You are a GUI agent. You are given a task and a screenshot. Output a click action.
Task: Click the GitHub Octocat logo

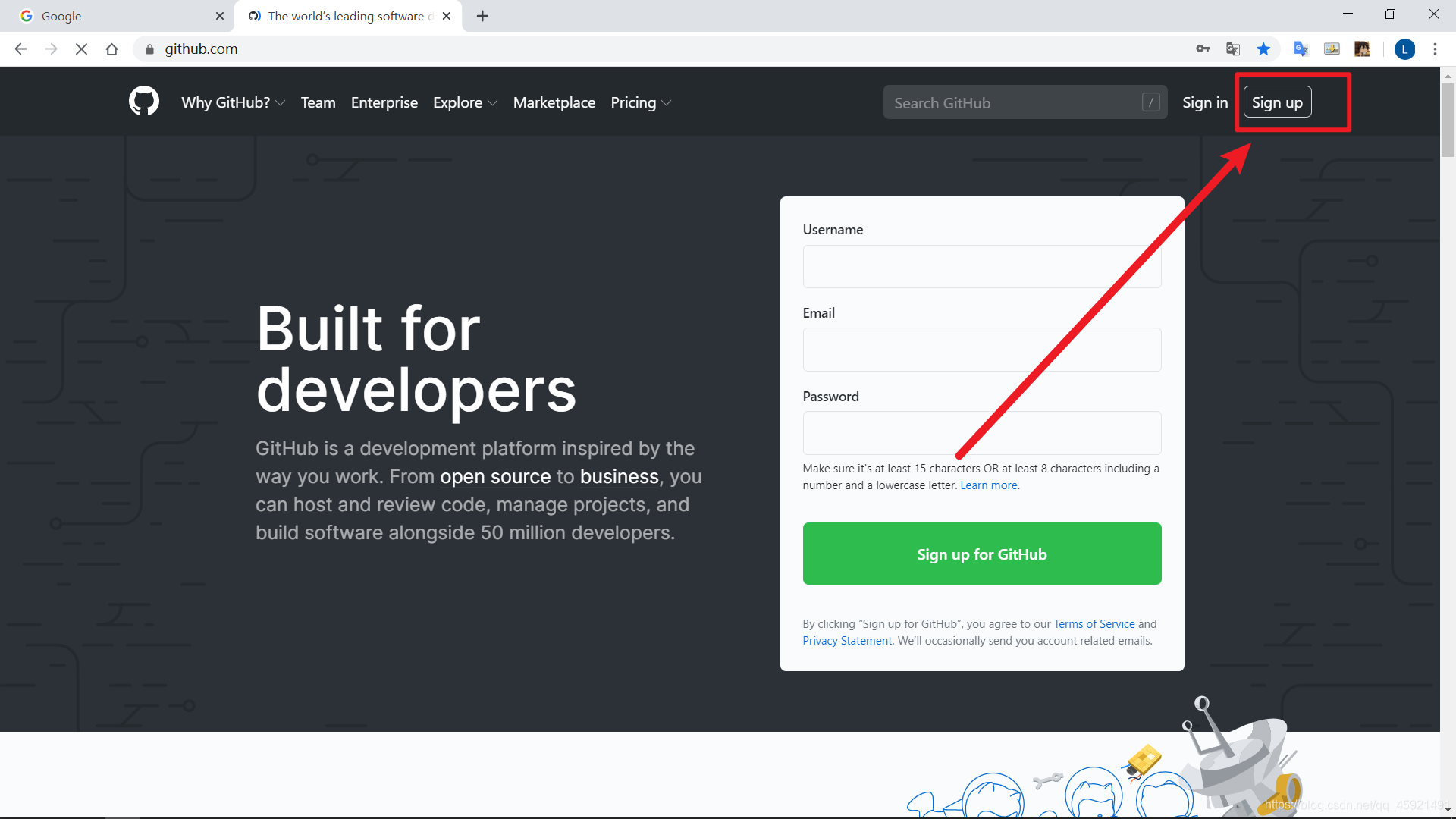click(x=144, y=102)
